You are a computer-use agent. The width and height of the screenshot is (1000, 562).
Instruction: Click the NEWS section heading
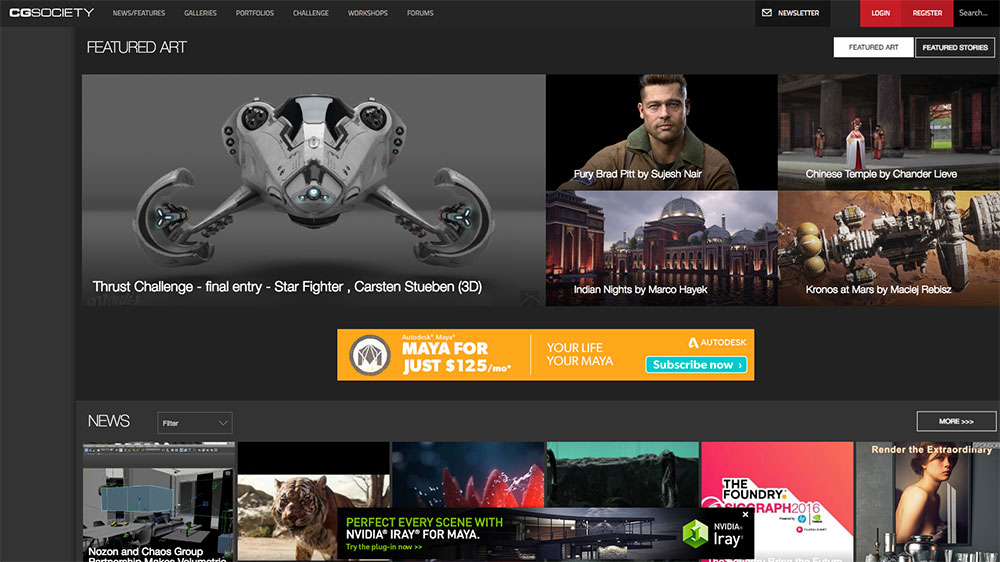(108, 421)
